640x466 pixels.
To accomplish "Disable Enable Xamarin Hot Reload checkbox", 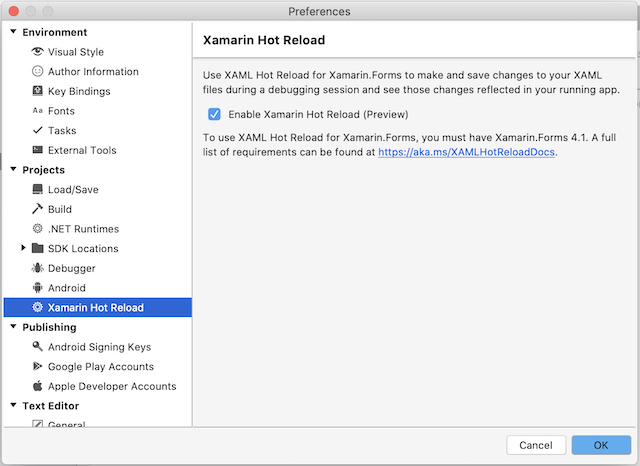I will coord(214,114).
